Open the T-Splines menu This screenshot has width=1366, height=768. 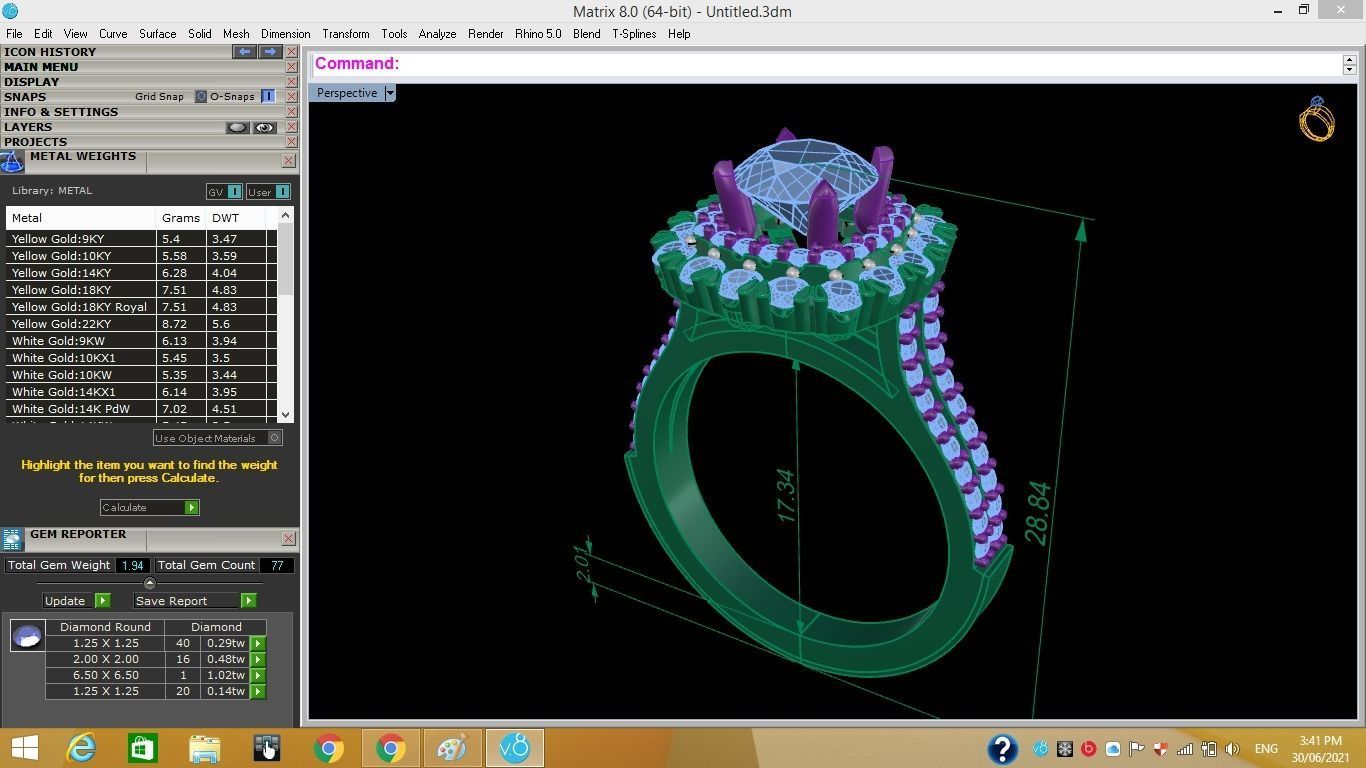point(634,34)
